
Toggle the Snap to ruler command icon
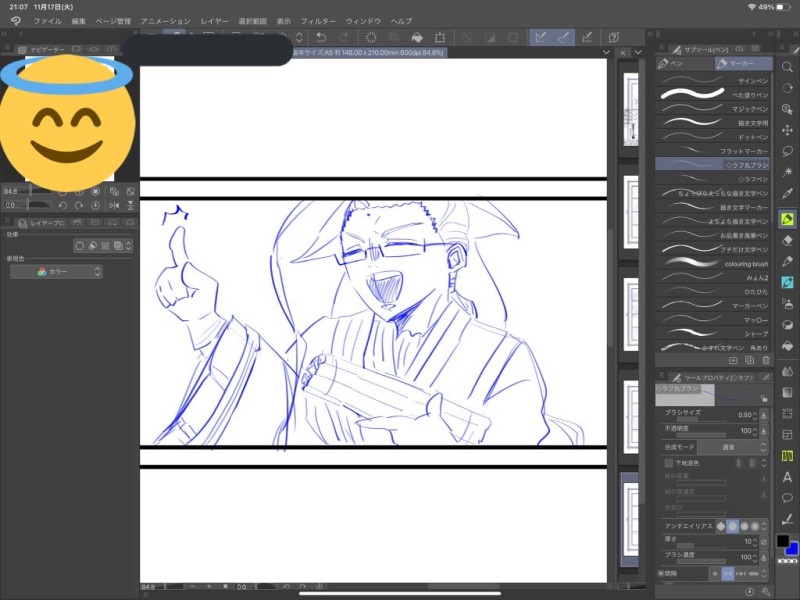[541, 37]
